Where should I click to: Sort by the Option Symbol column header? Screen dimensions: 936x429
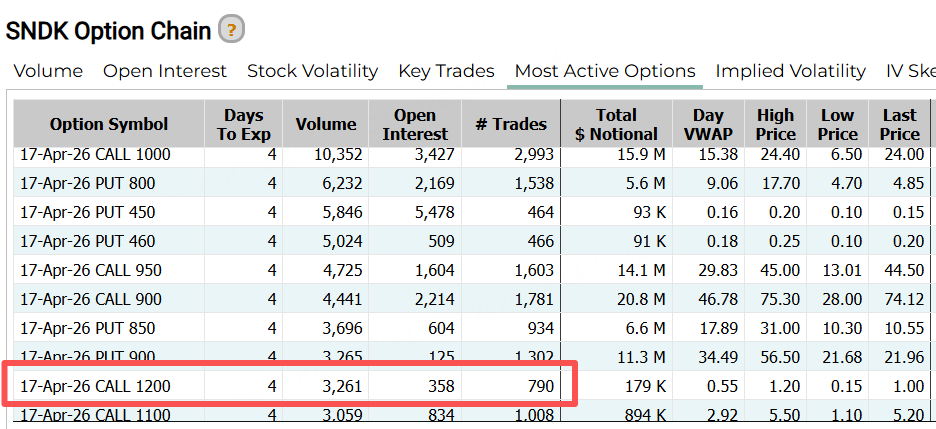[x=109, y=124]
